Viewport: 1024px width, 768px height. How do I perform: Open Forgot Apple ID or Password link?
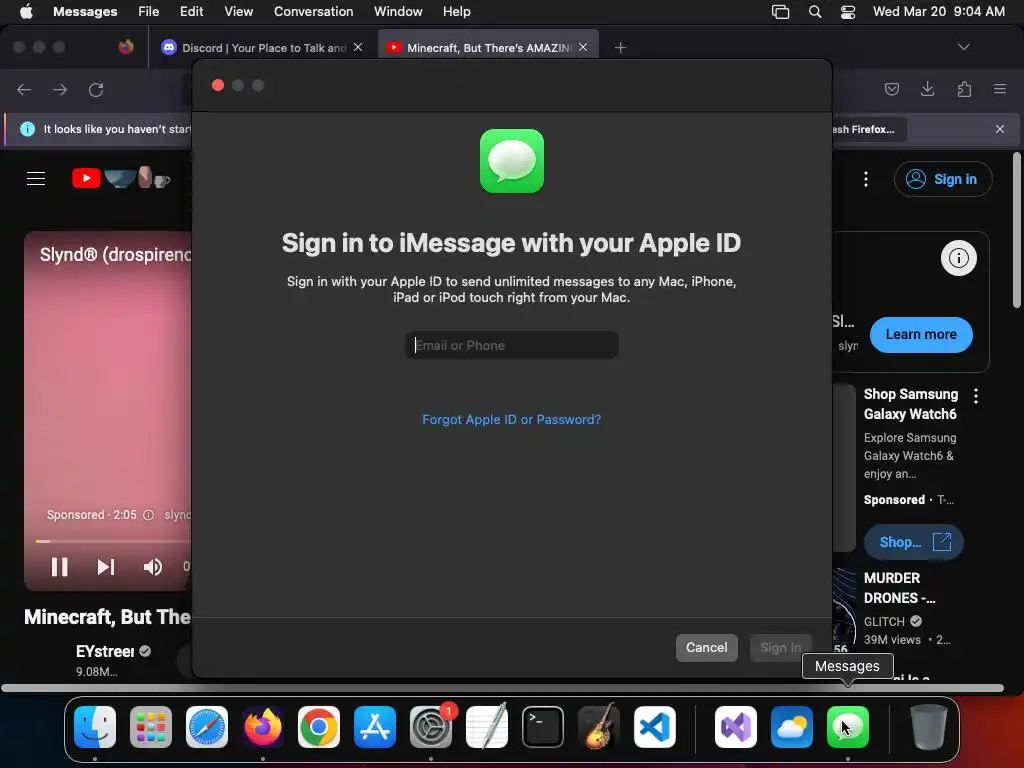click(511, 419)
